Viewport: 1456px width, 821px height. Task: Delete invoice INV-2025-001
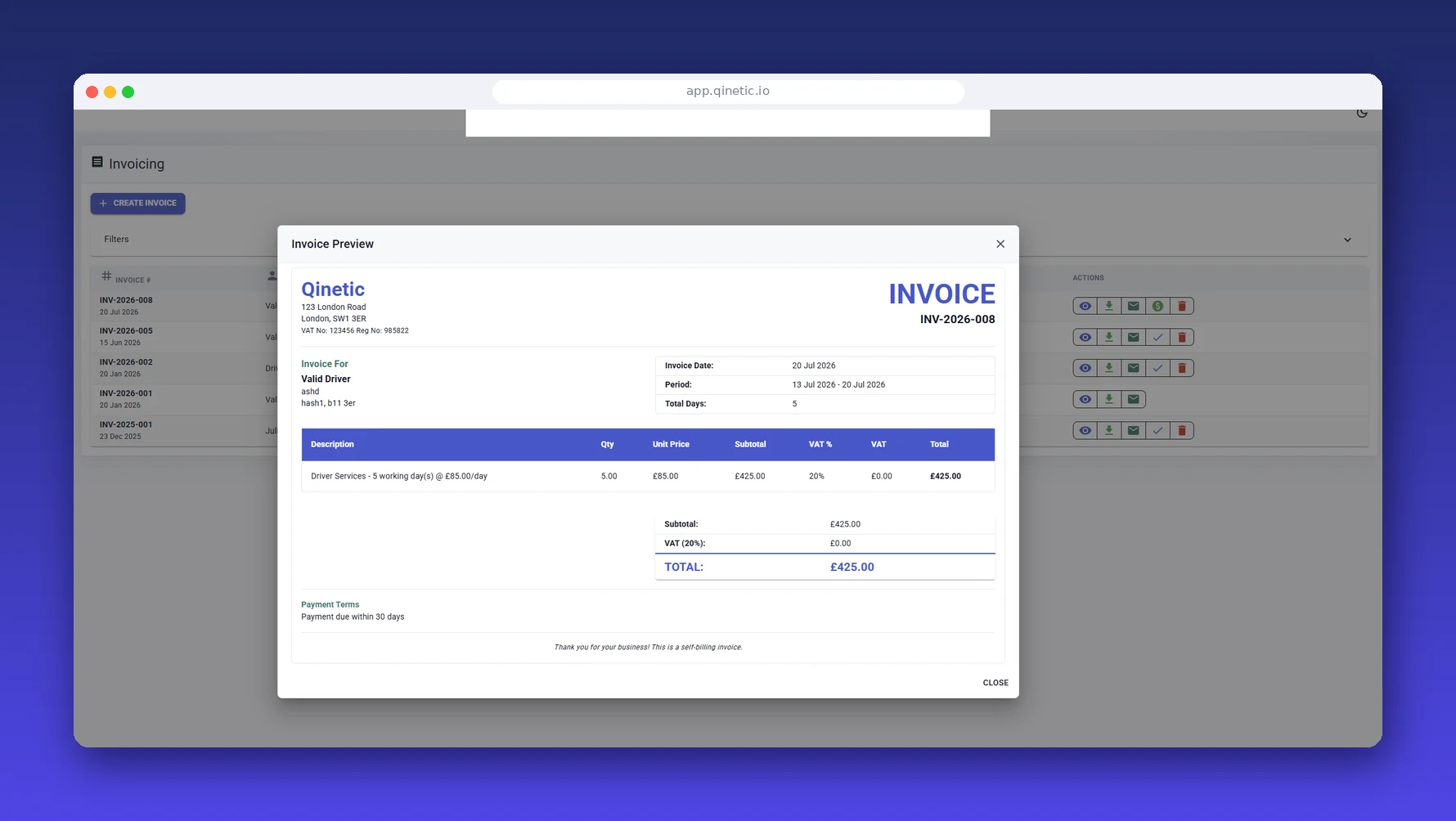click(1182, 430)
